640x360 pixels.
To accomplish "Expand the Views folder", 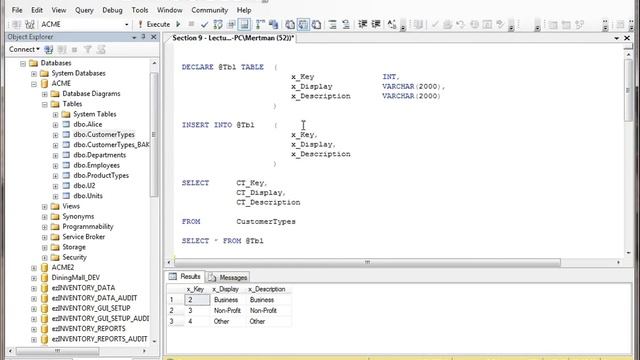I will tap(44, 207).
